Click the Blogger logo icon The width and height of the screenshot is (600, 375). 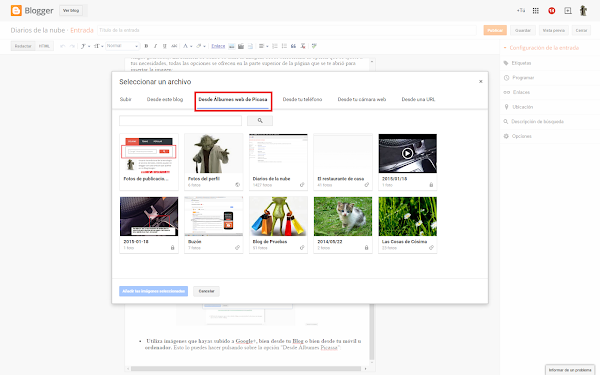click(x=16, y=10)
